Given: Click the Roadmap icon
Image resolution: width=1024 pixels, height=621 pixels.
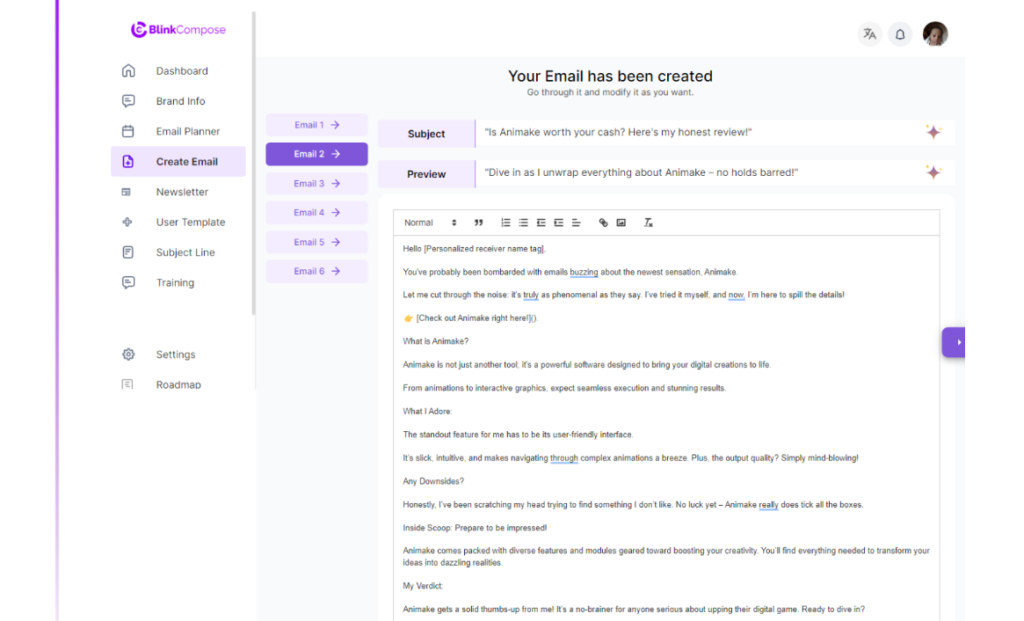Looking at the screenshot, I should click(x=127, y=384).
